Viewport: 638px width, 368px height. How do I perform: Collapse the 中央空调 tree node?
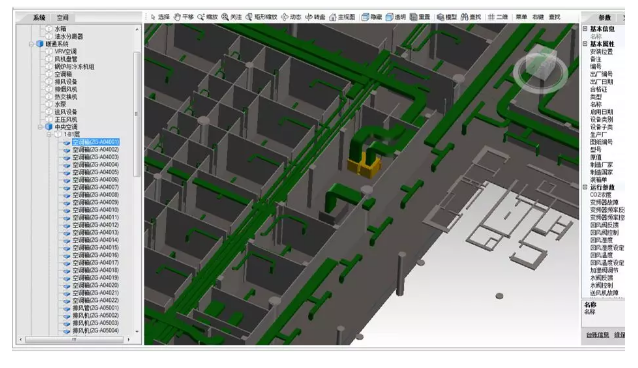click(x=40, y=127)
